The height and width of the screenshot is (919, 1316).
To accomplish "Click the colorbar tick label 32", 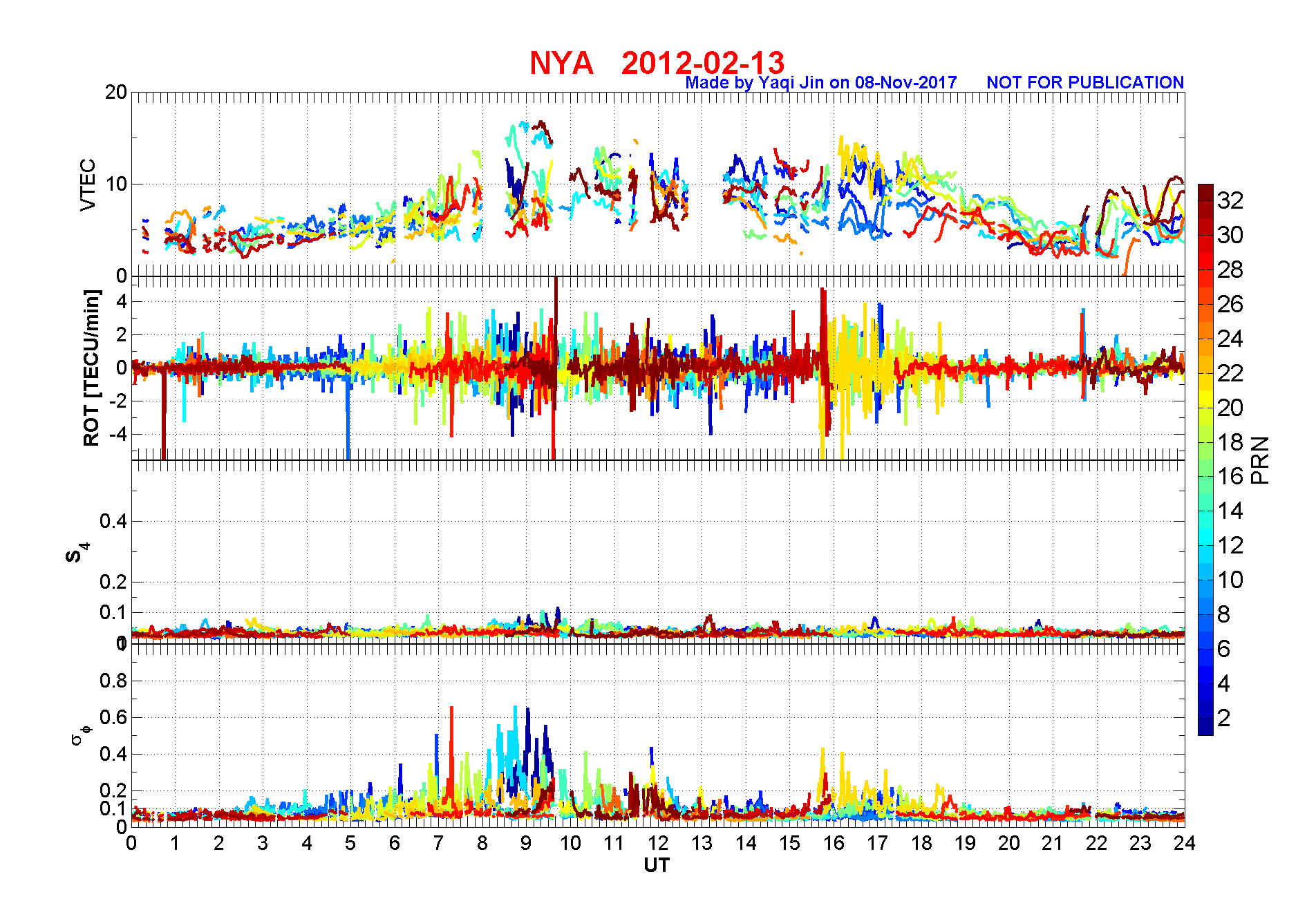I will tap(1230, 200).
